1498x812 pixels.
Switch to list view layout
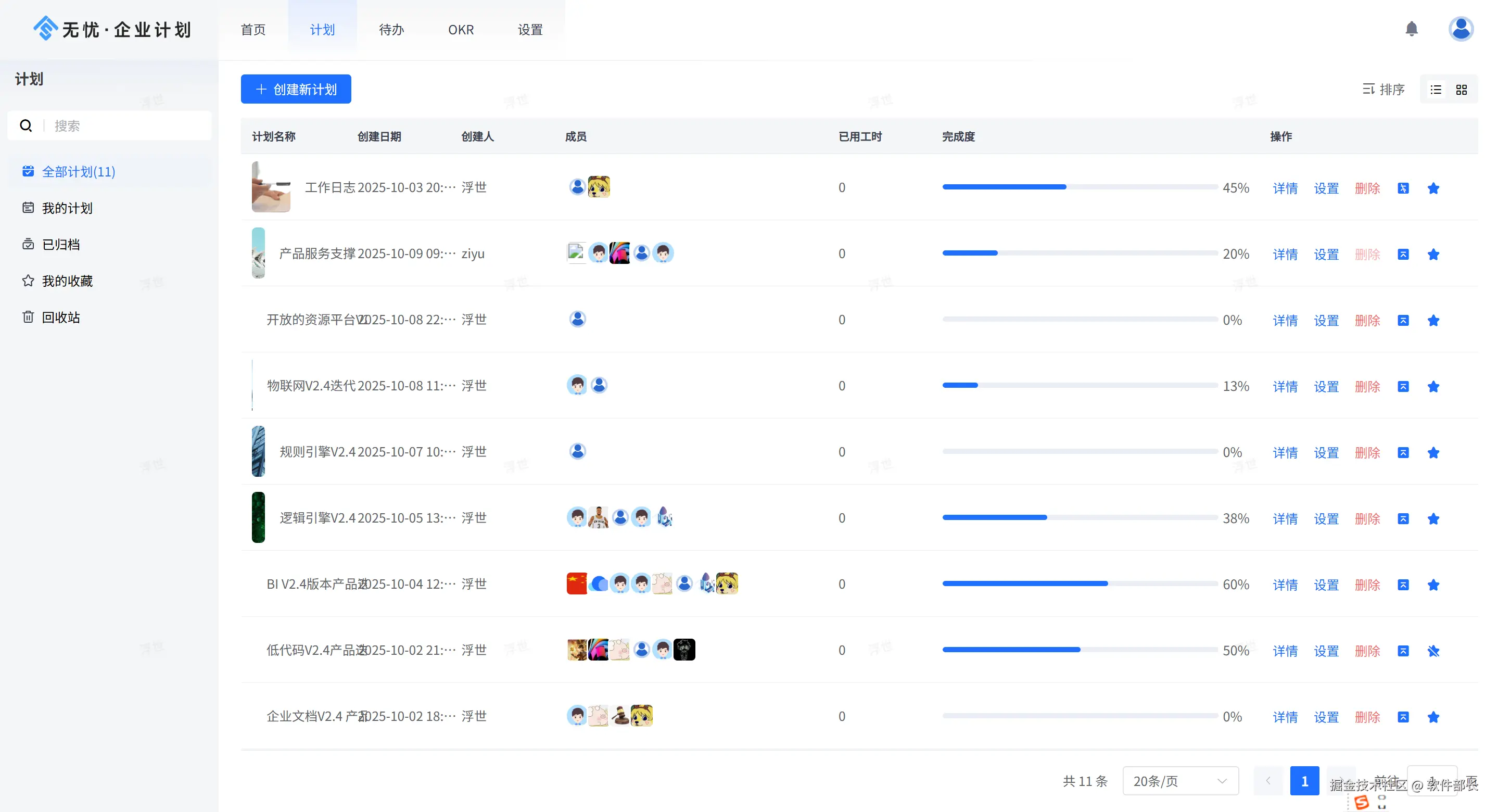1436,90
